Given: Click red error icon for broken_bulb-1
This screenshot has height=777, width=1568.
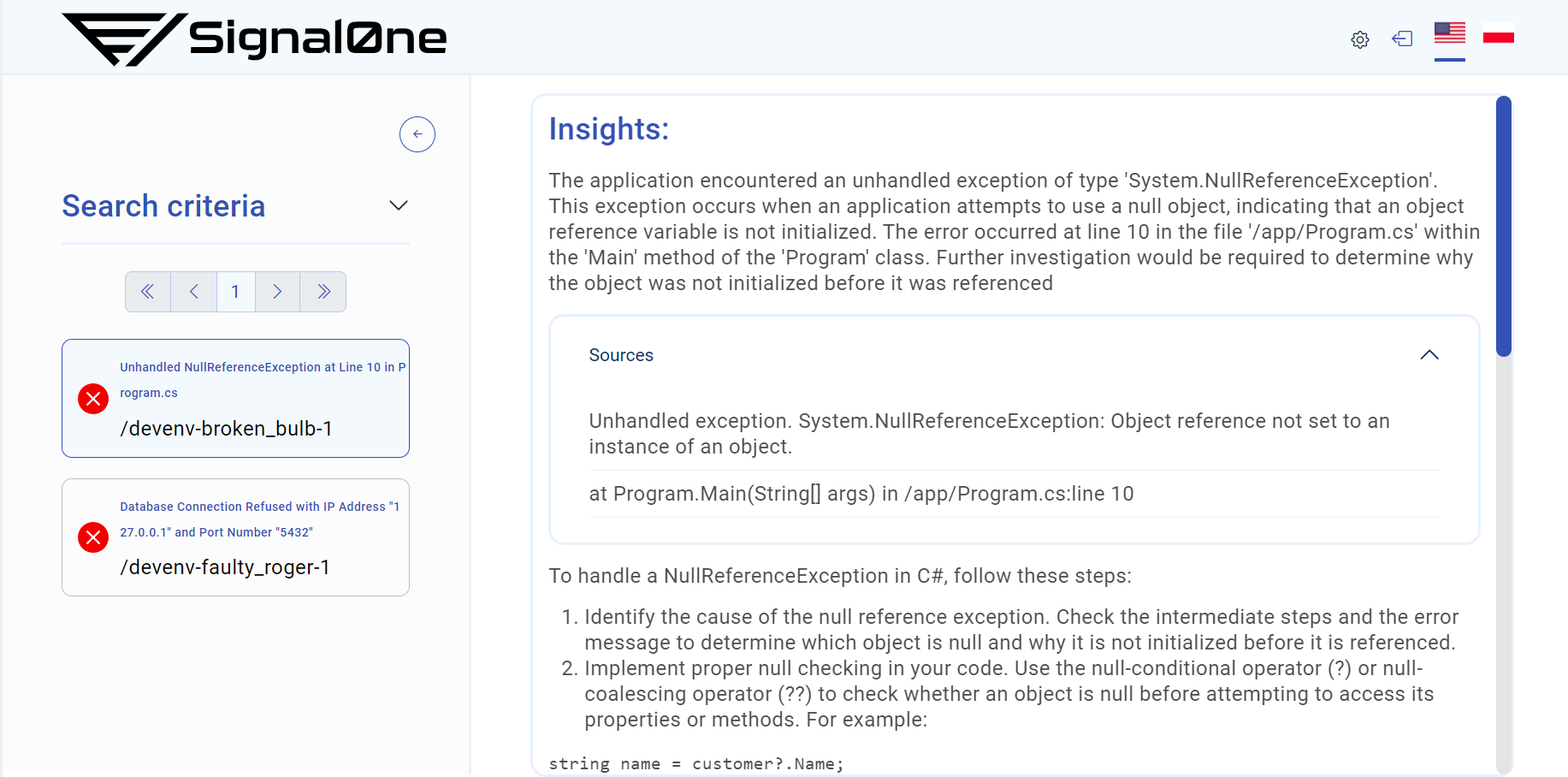Looking at the screenshot, I should pyautogui.click(x=93, y=399).
